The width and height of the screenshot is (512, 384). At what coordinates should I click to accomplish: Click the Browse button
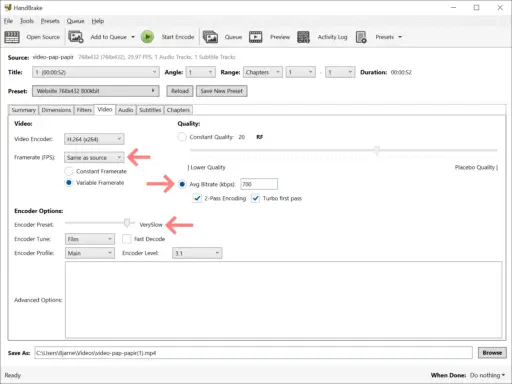tap(492, 353)
